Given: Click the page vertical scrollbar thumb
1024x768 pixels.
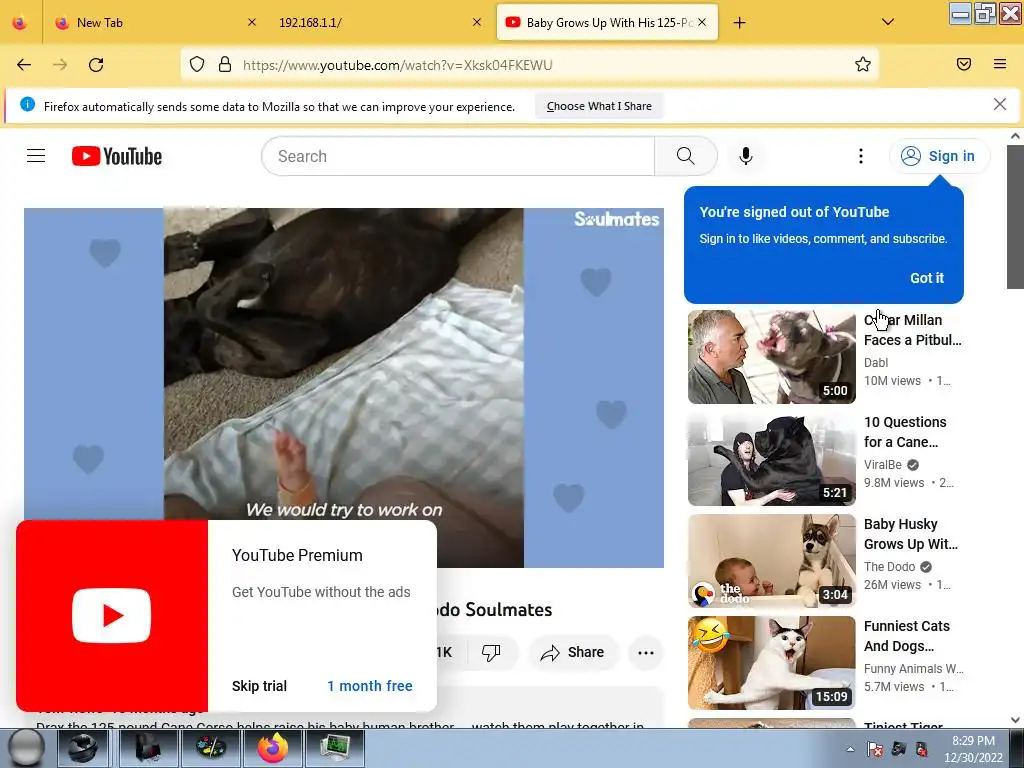Looking at the screenshot, I should tap(1015, 216).
